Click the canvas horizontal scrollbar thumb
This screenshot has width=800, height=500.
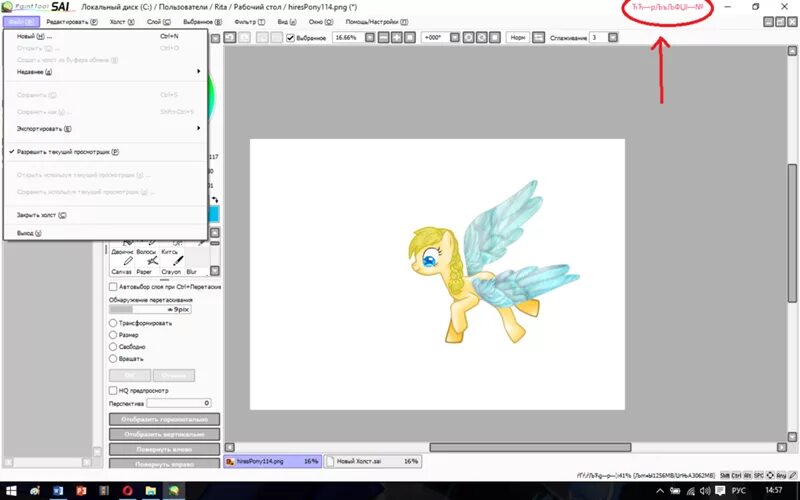coord(530,447)
